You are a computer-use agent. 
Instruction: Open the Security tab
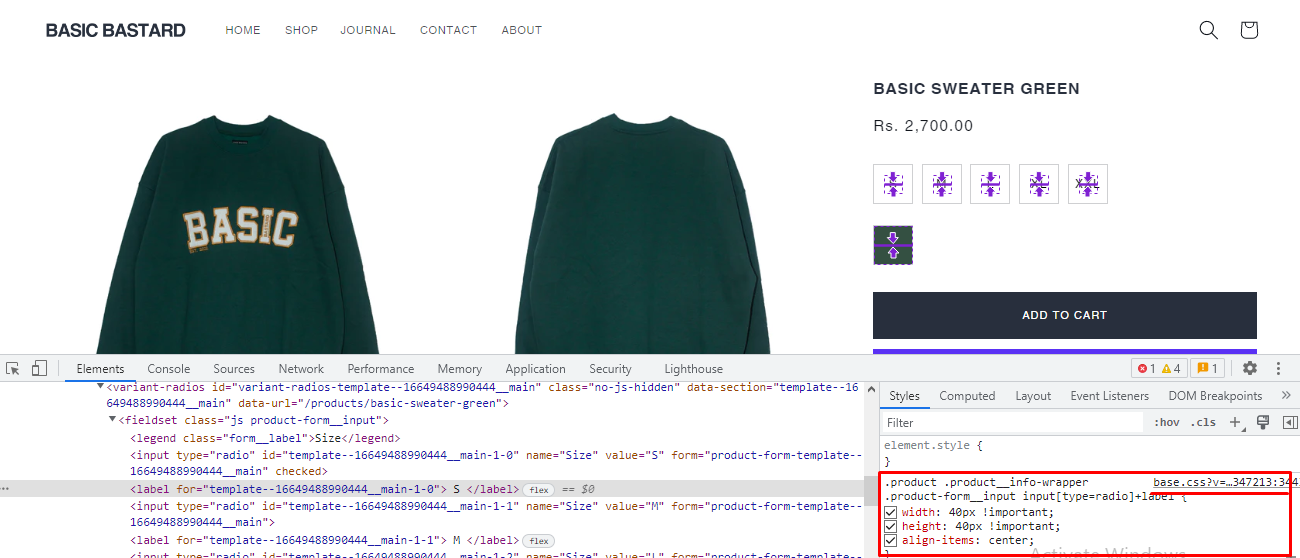tap(610, 368)
